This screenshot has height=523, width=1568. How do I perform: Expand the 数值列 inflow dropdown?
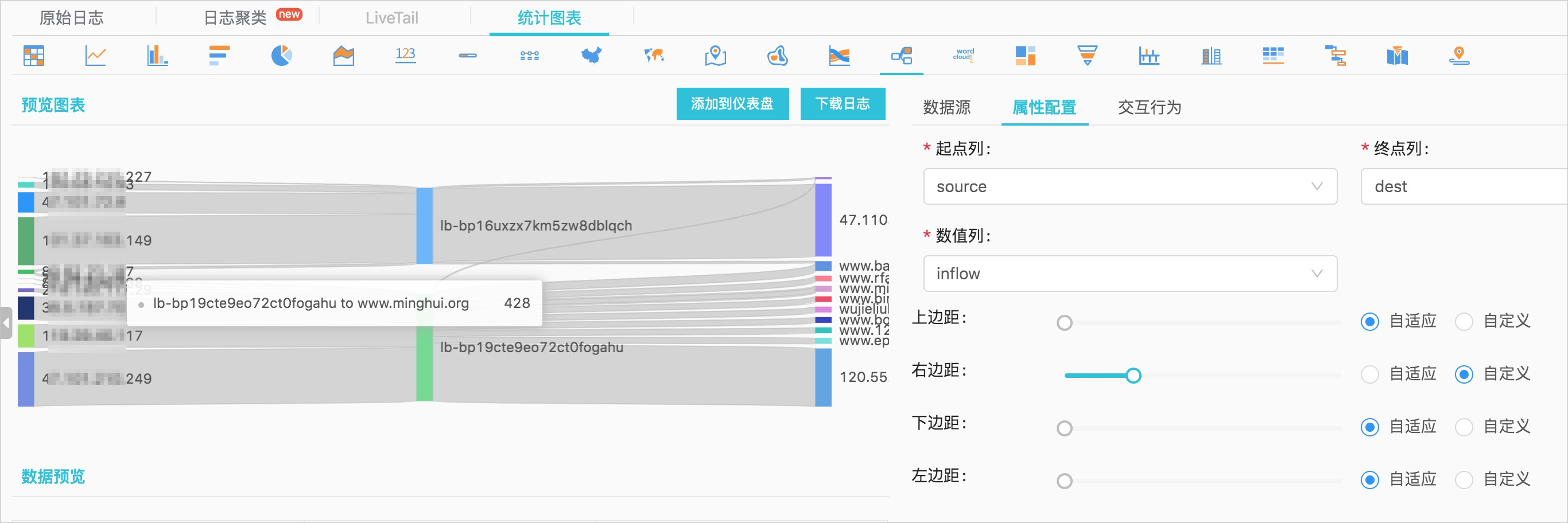point(1130,274)
